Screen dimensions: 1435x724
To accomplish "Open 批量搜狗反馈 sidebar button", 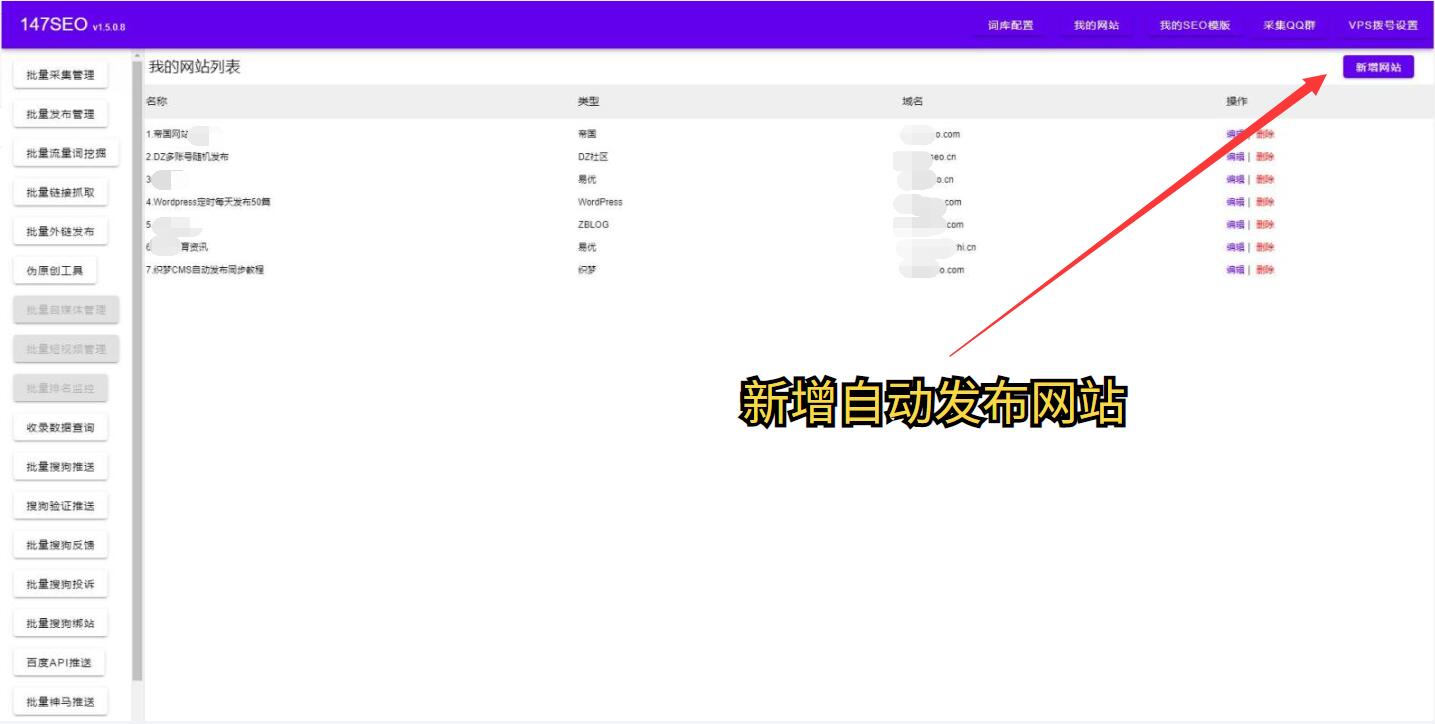I will pyautogui.click(x=60, y=545).
